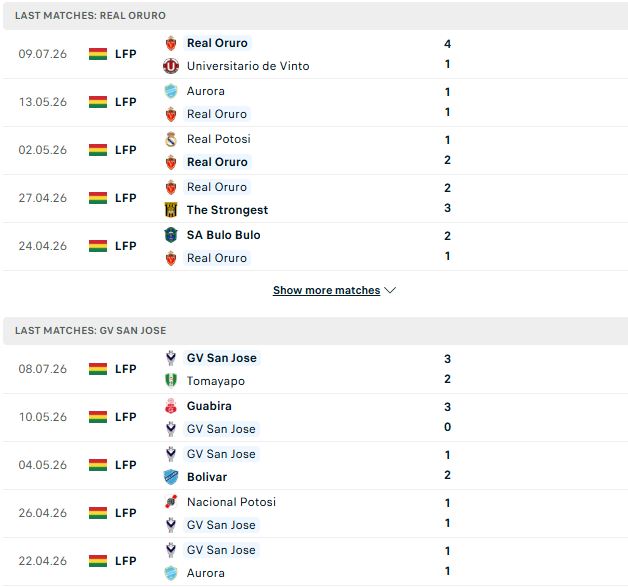Select the Last Matches: GV San Jose header
The height and width of the screenshot is (587, 628).
pyautogui.click(x=316, y=331)
